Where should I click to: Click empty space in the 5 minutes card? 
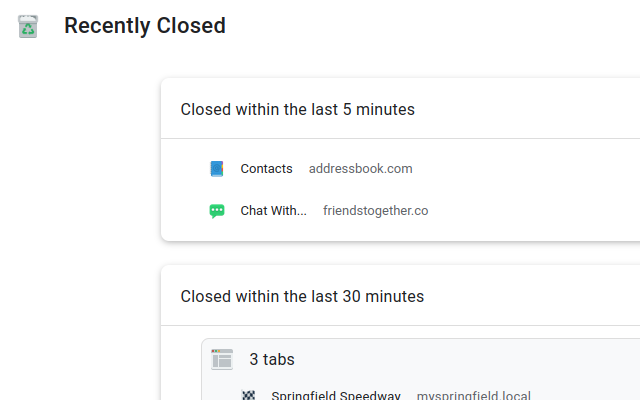tap(531, 190)
